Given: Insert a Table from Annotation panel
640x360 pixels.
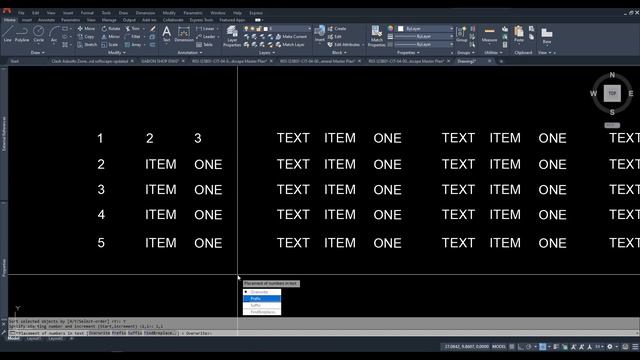Looking at the screenshot, I should pyautogui.click(x=204, y=44).
